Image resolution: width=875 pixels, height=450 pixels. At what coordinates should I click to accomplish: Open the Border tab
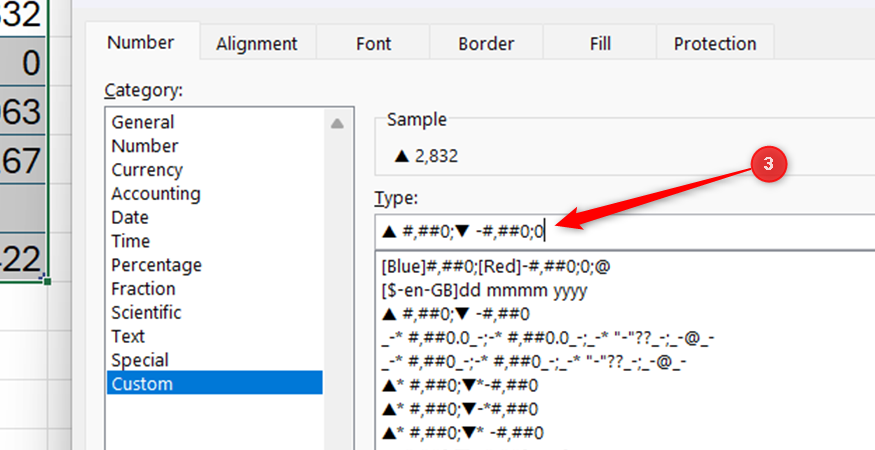click(486, 43)
